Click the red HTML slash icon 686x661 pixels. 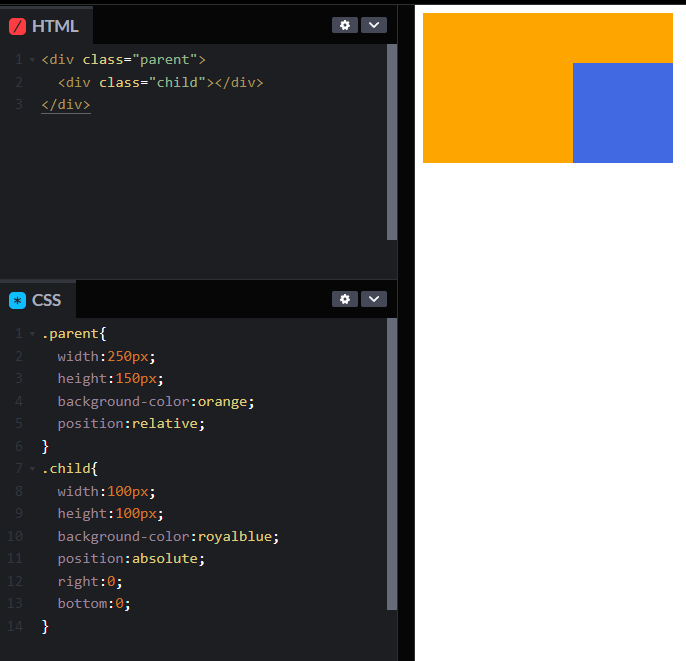(18, 26)
